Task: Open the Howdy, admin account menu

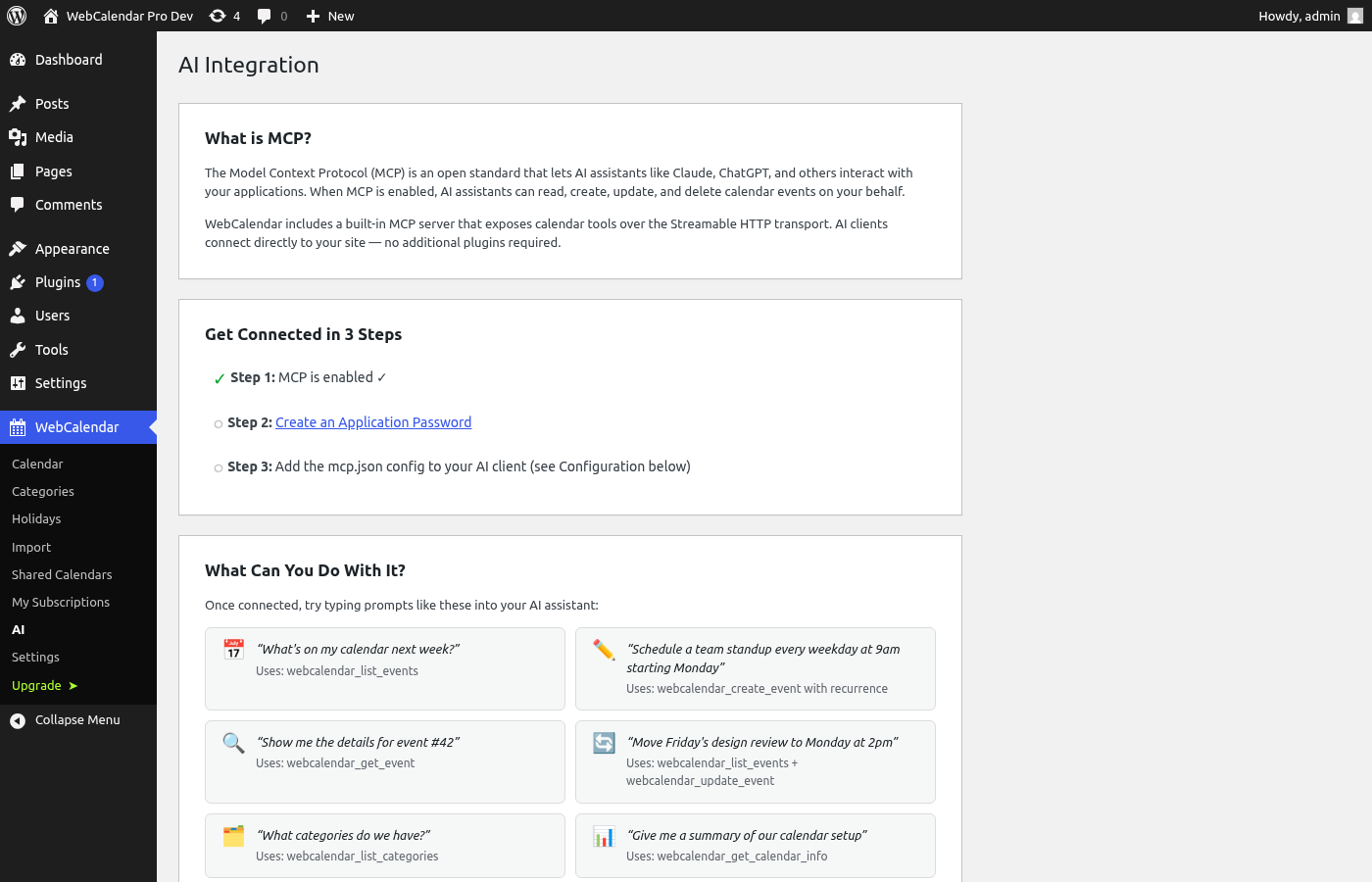Action: tap(1310, 16)
